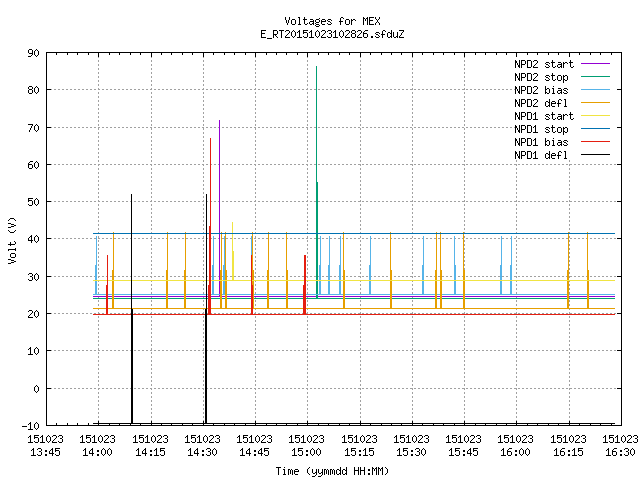Click the x-axis label 151023 14:00
Screen dimensions: 640x480
pyautogui.click(x=98, y=445)
